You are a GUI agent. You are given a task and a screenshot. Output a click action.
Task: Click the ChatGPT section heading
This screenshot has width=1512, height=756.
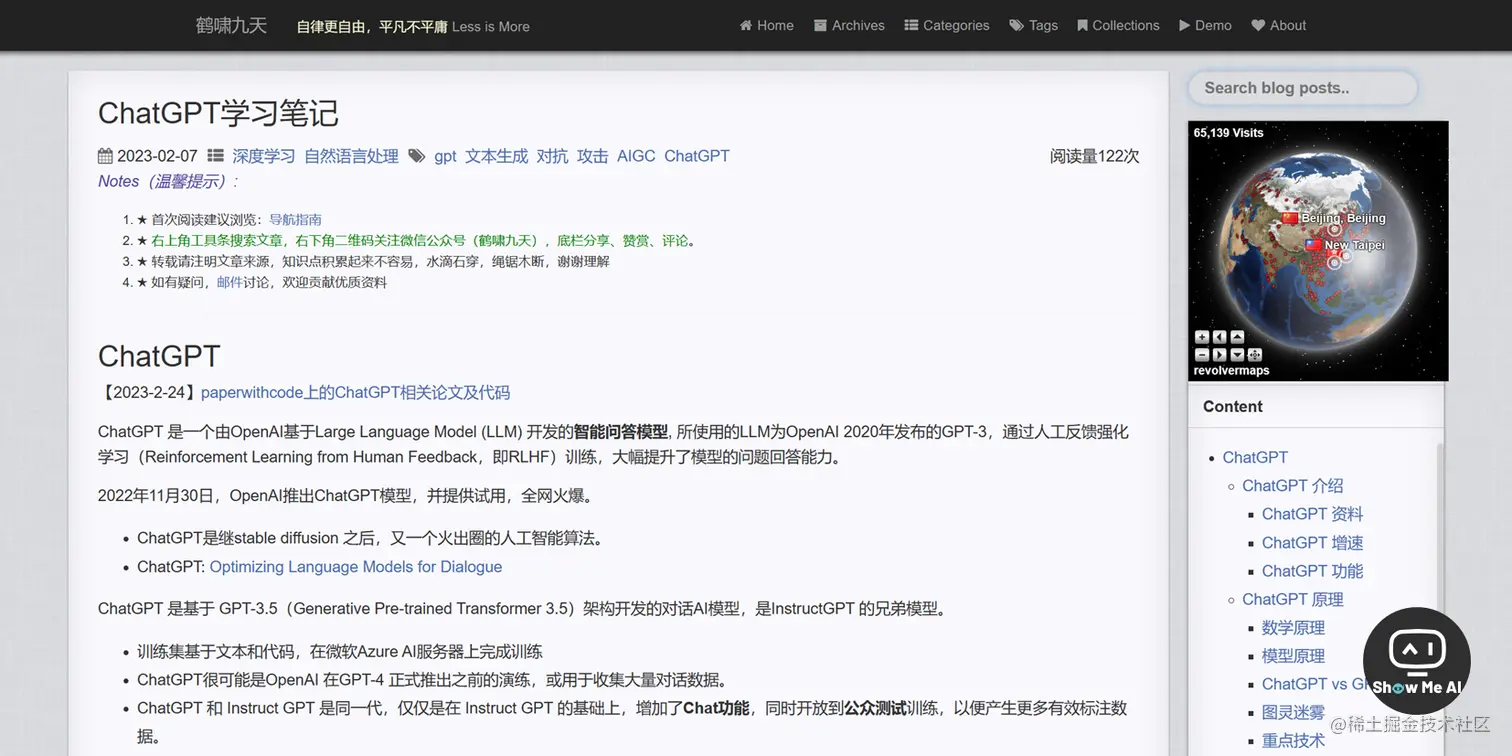pos(159,356)
